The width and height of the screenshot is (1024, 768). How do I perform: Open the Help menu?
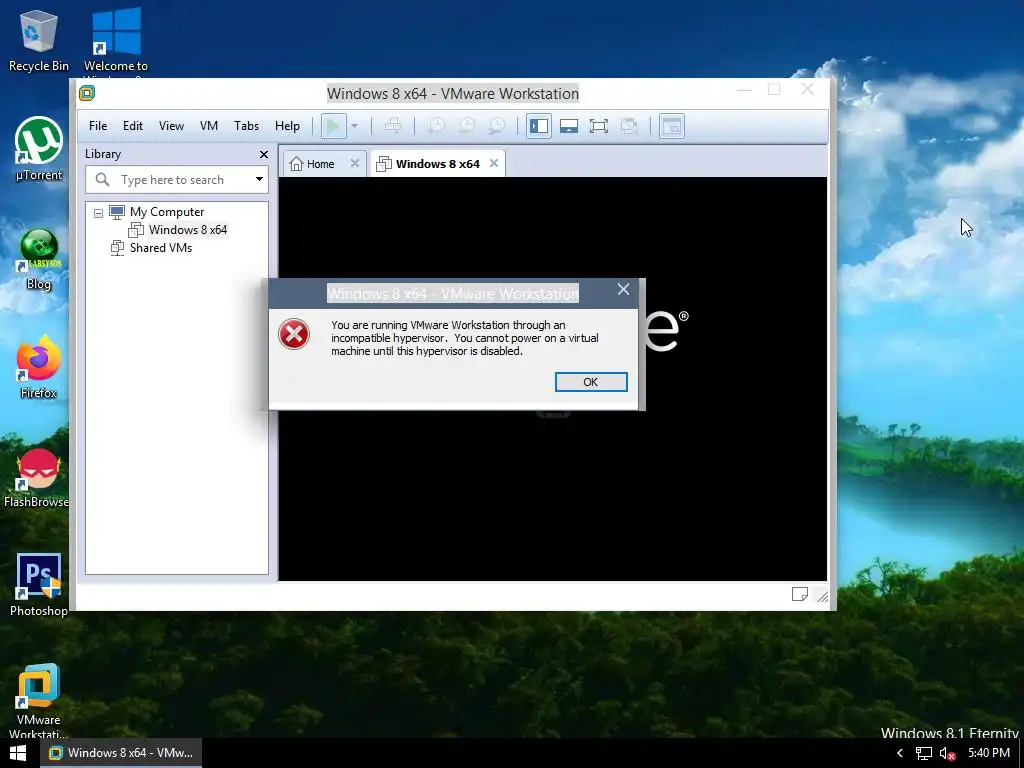coord(287,126)
